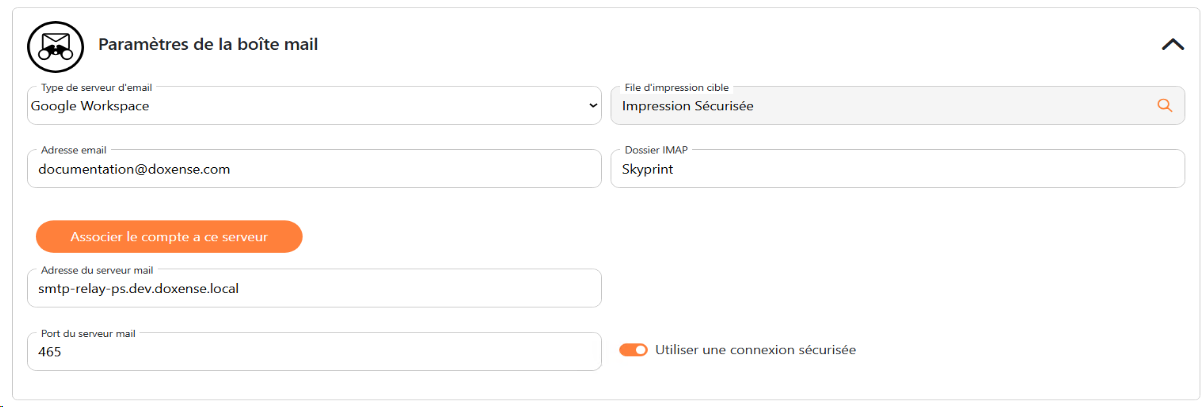
Task: Disable the secure connection toggle switch
Action: click(633, 350)
